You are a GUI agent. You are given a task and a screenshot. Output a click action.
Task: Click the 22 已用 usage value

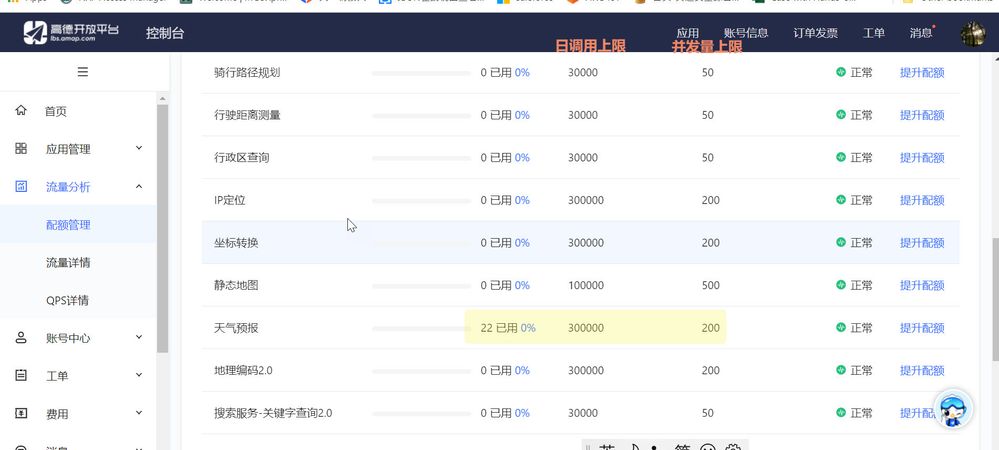tap(499, 328)
